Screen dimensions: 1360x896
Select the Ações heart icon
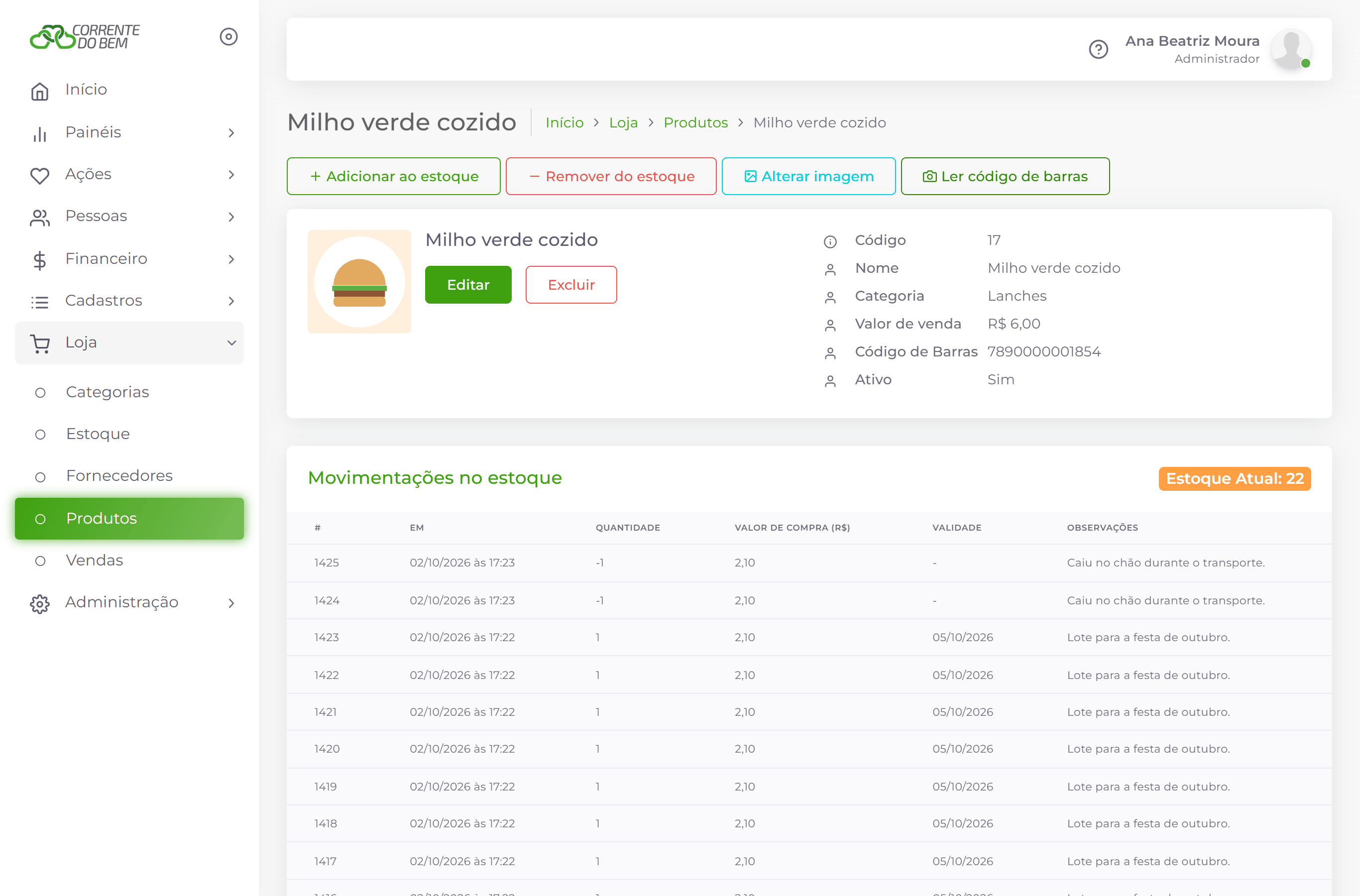[x=39, y=175]
